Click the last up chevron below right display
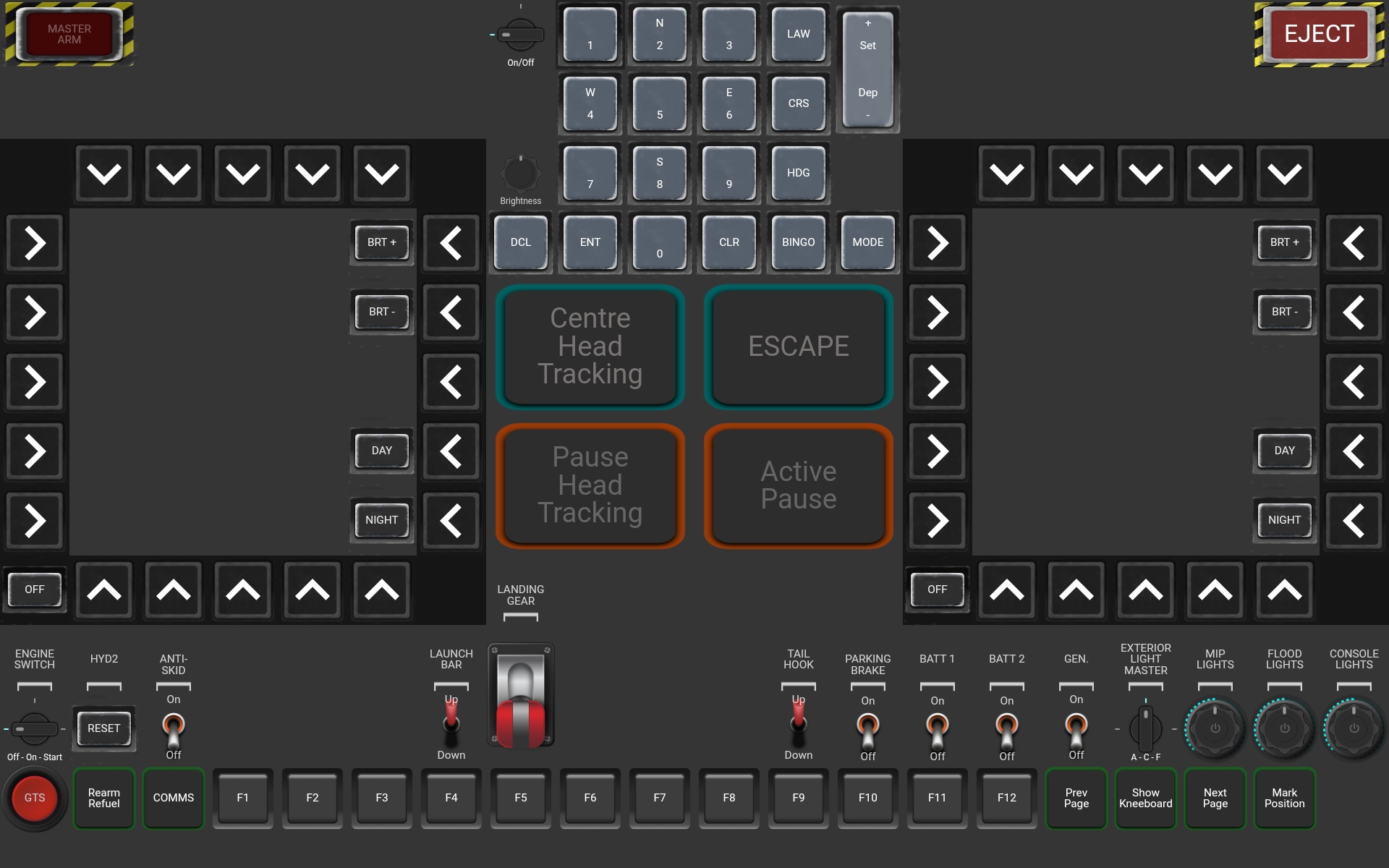Screen dimensions: 1389x868 [1284, 590]
